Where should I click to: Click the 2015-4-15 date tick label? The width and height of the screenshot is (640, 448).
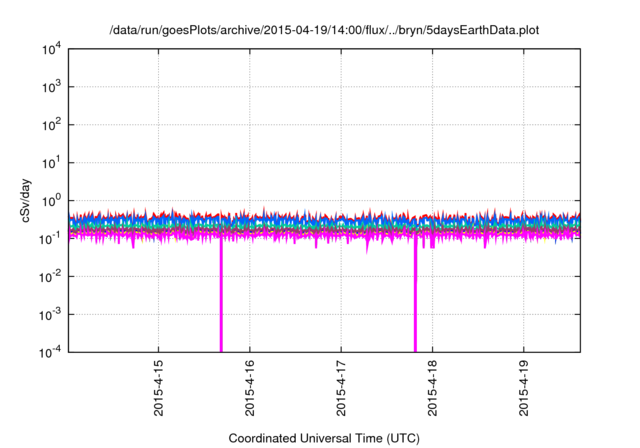pos(158,388)
